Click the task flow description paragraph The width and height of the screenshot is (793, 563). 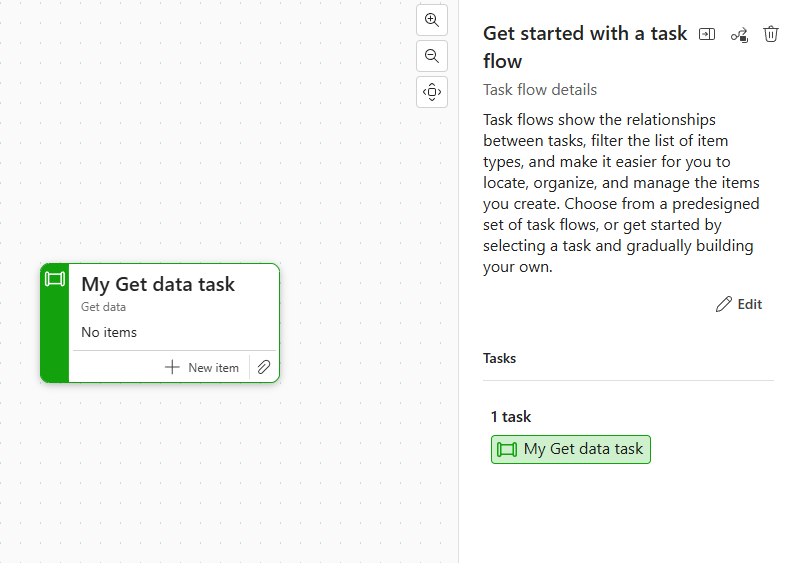pyautogui.click(x=621, y=193)
